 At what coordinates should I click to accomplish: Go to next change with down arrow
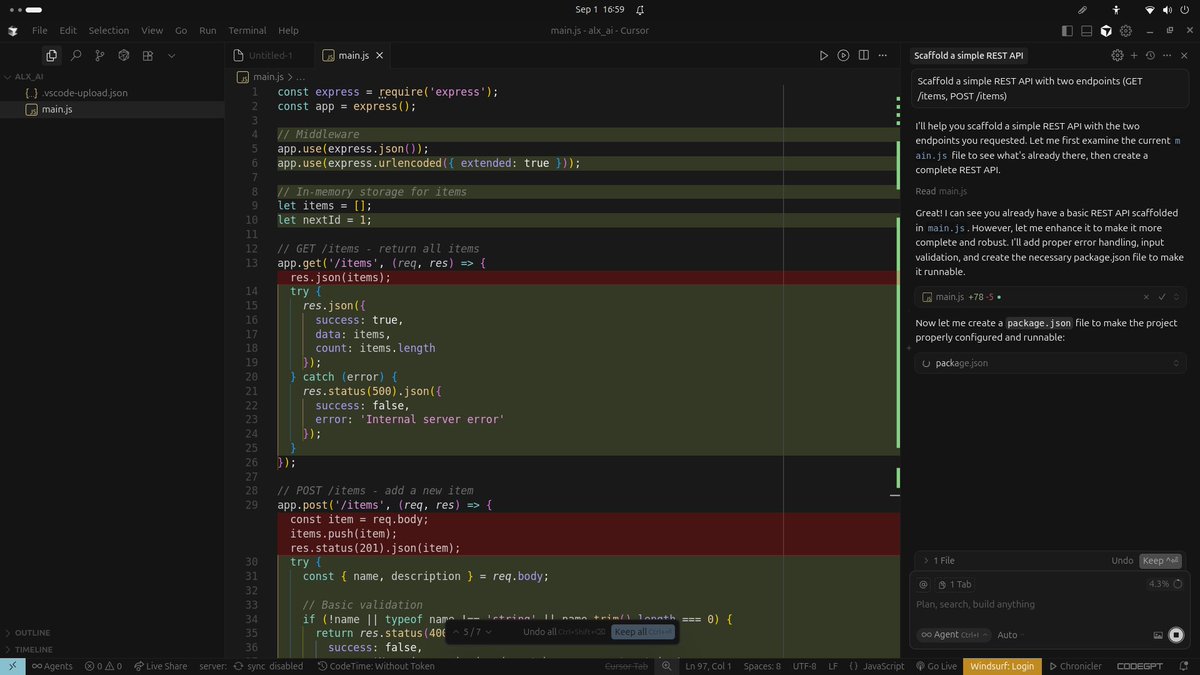click(488, 632)
